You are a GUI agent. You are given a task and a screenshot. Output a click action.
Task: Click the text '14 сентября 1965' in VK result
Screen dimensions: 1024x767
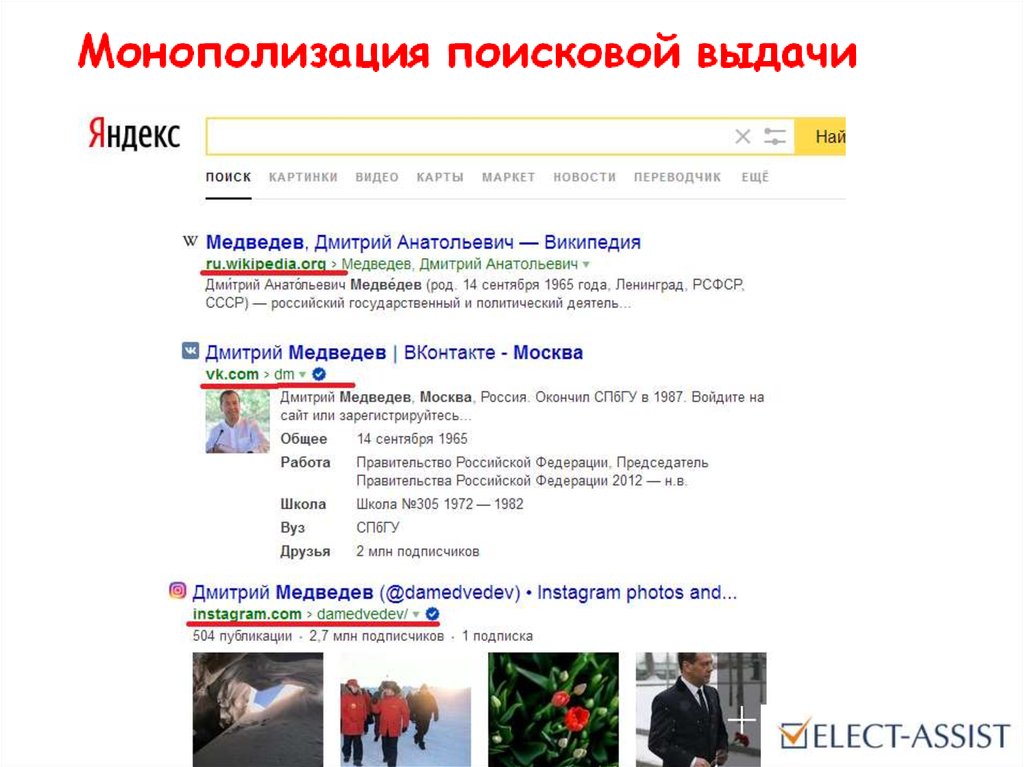tap(412, 439)
